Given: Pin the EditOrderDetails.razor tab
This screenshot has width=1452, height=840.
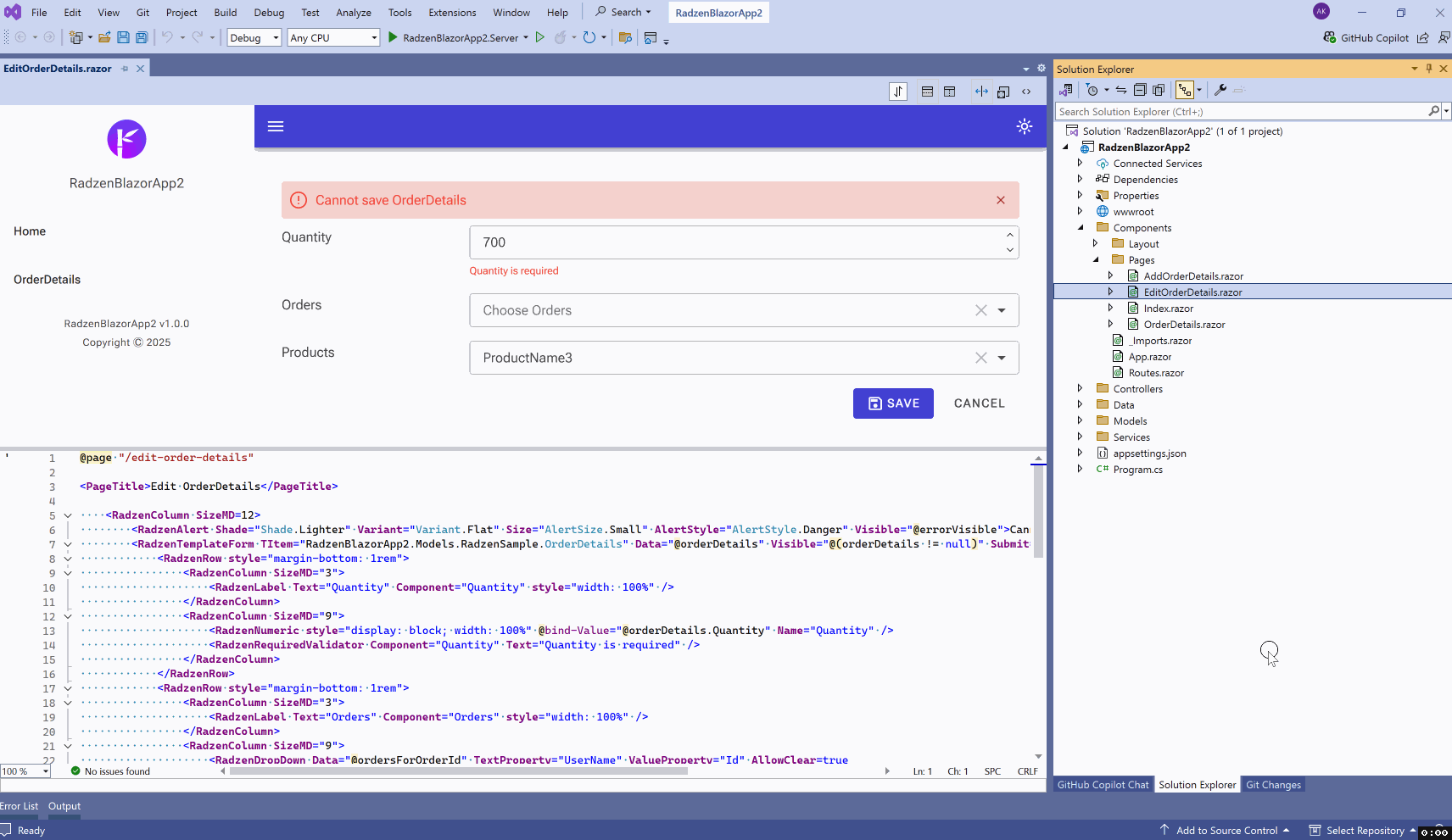Looking at the screenshot, I should (x=125, y=69).
